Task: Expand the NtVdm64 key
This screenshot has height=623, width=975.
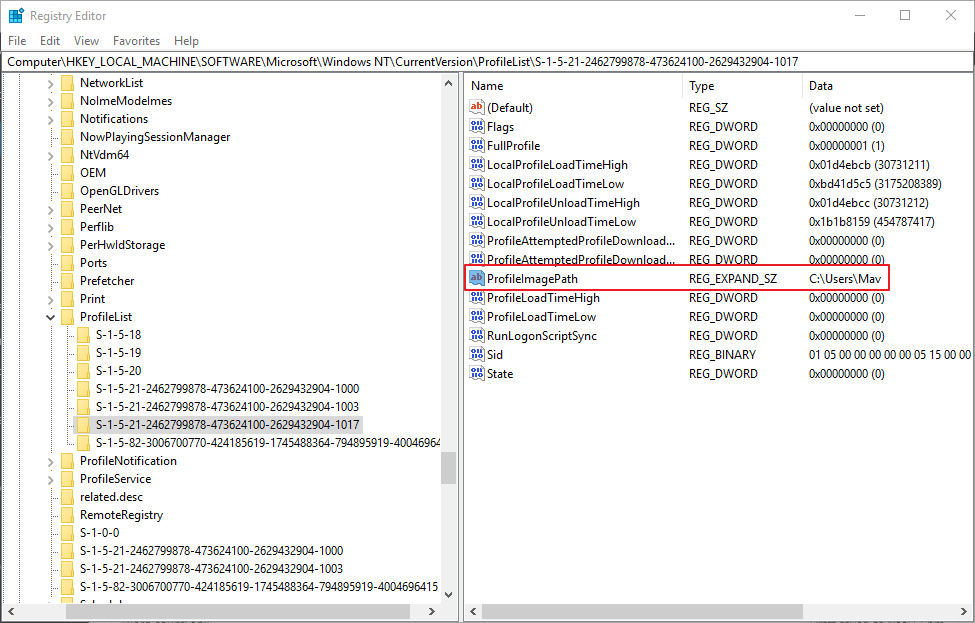Action: 50,155
